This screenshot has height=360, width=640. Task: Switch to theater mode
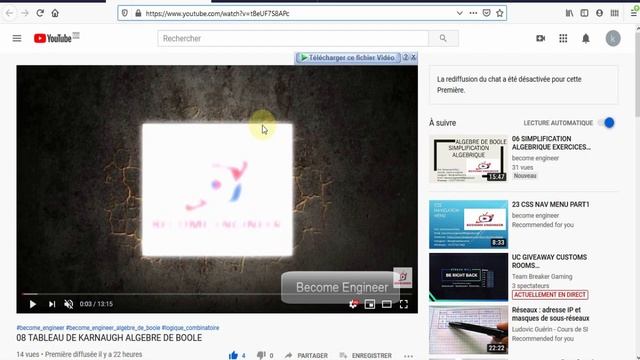click(387, 304)
